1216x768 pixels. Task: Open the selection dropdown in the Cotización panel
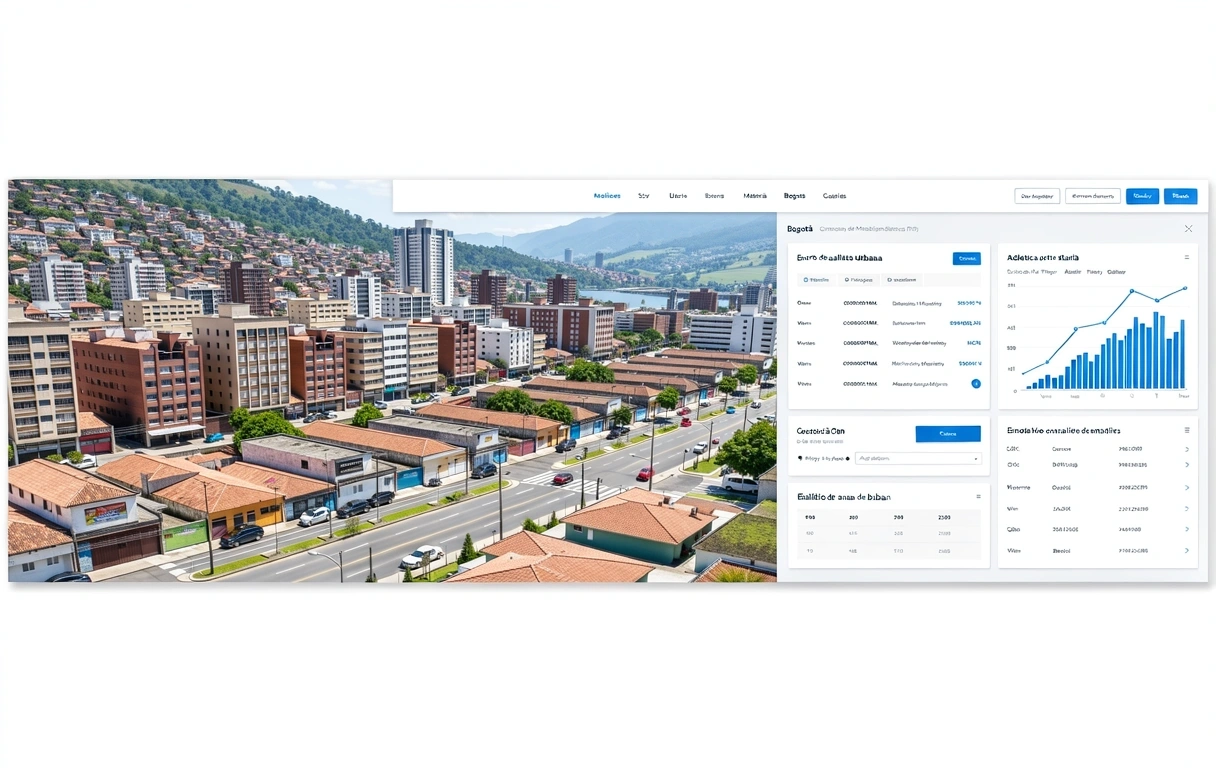917,458
